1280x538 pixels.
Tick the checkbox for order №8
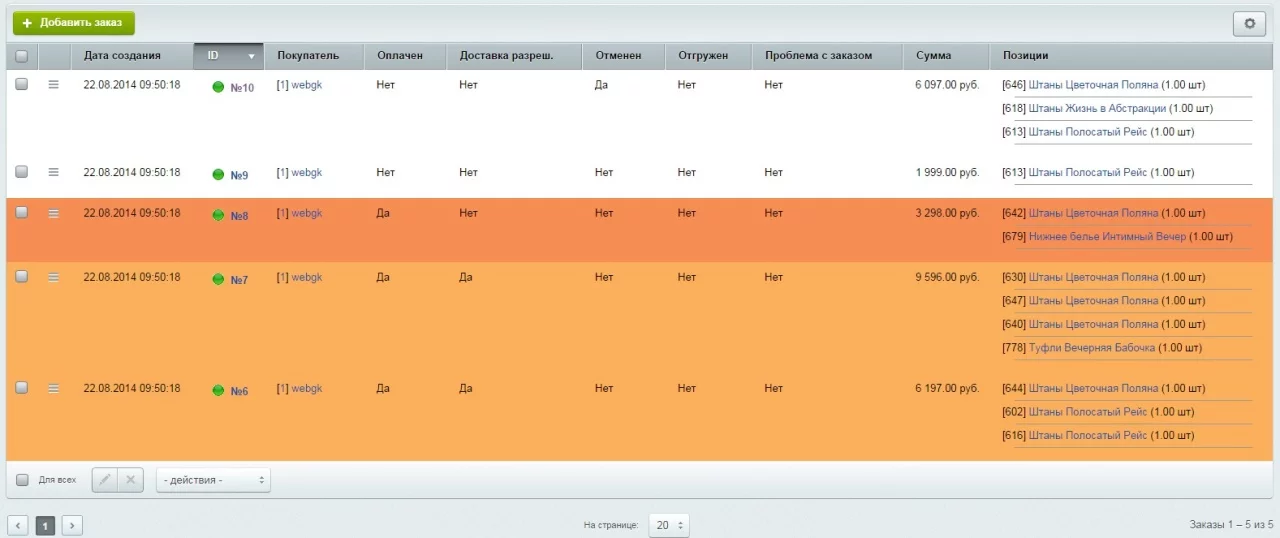(21, 213)
